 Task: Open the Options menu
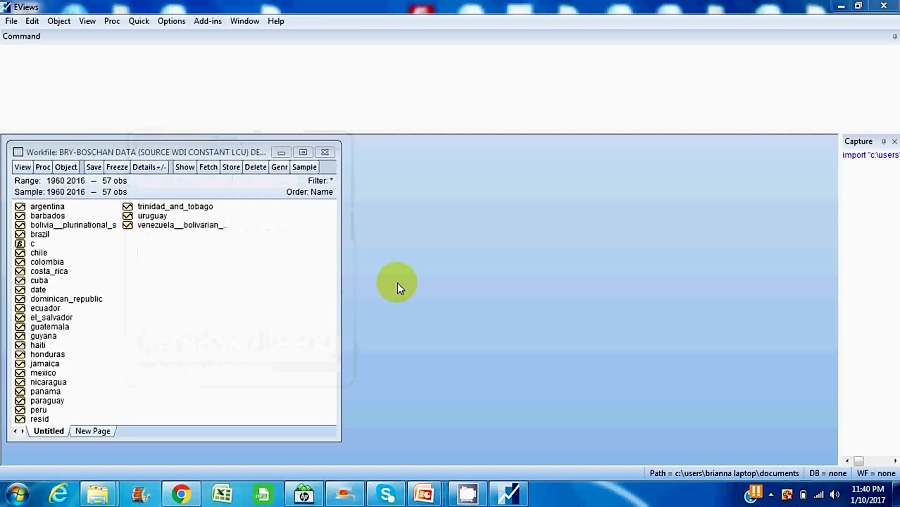[x=171, y=21]
